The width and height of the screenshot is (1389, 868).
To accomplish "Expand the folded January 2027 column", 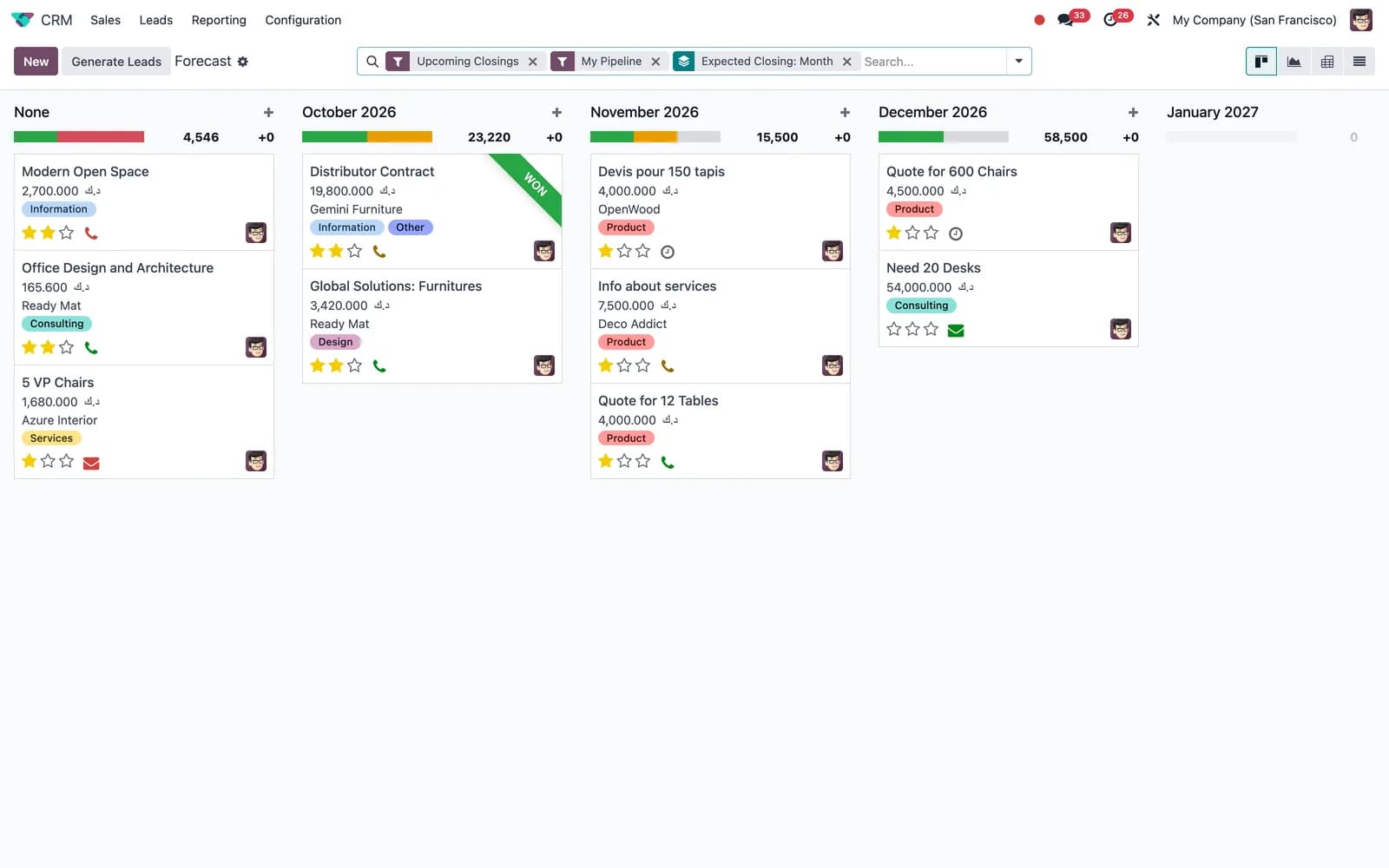I will coord(1212,112).
